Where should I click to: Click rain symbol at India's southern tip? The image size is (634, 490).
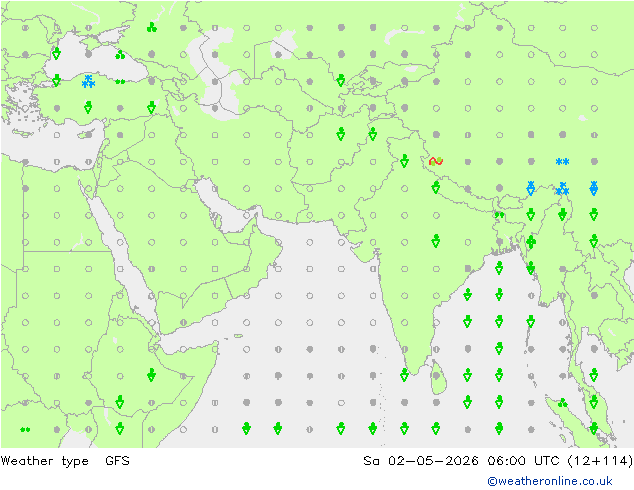pyautogui.click(x=404, y=375)
